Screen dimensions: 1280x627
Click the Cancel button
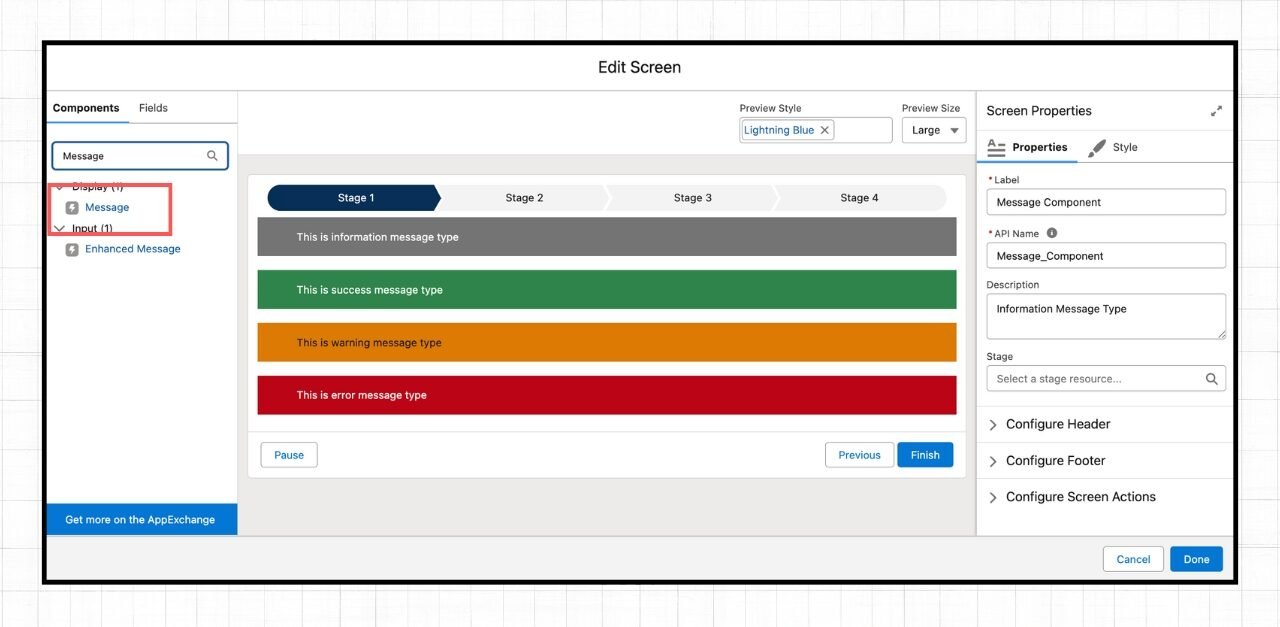click(1133, 559)
